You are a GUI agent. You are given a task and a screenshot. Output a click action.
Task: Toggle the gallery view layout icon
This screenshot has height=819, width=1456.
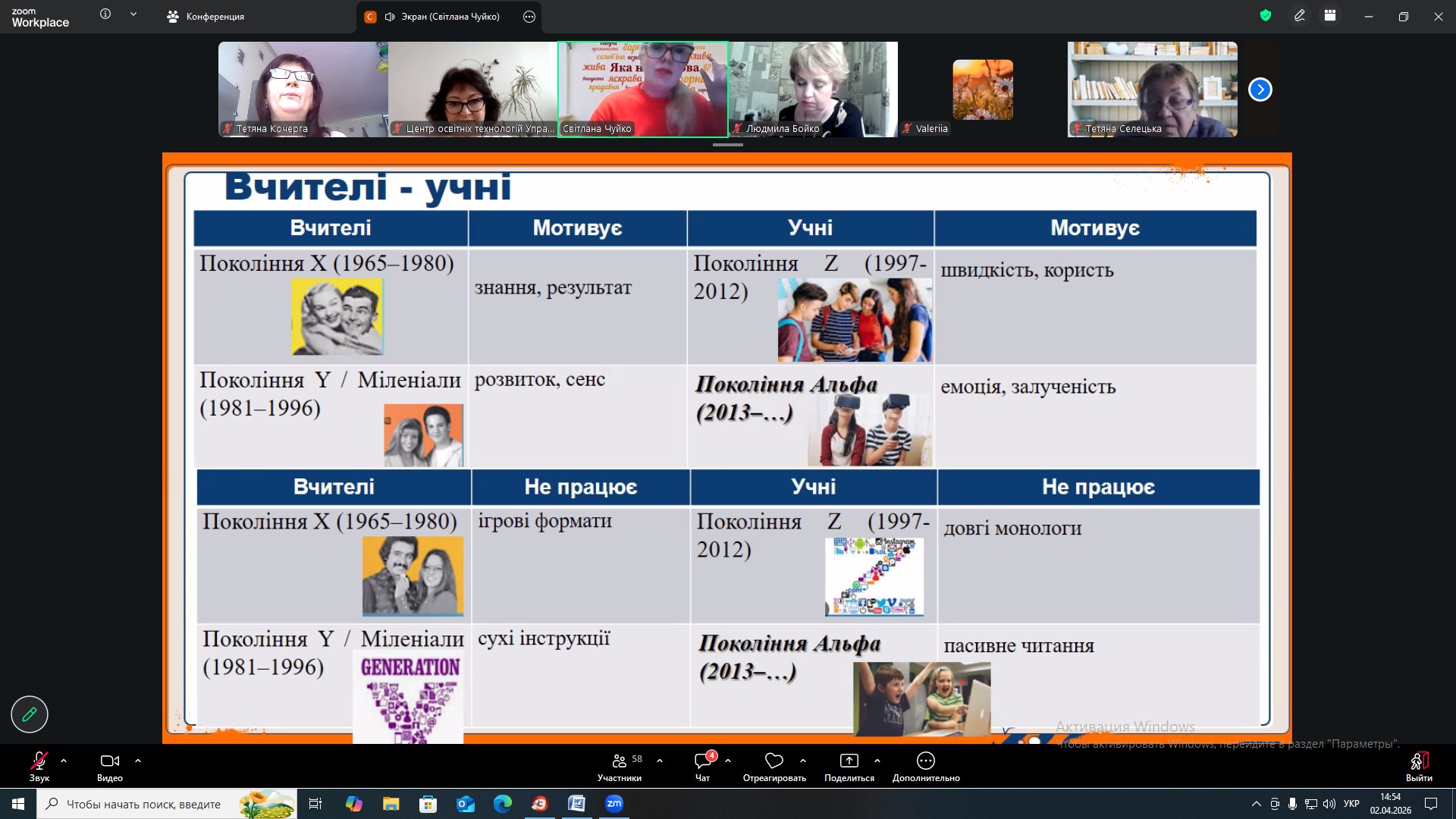(1330, 16)
